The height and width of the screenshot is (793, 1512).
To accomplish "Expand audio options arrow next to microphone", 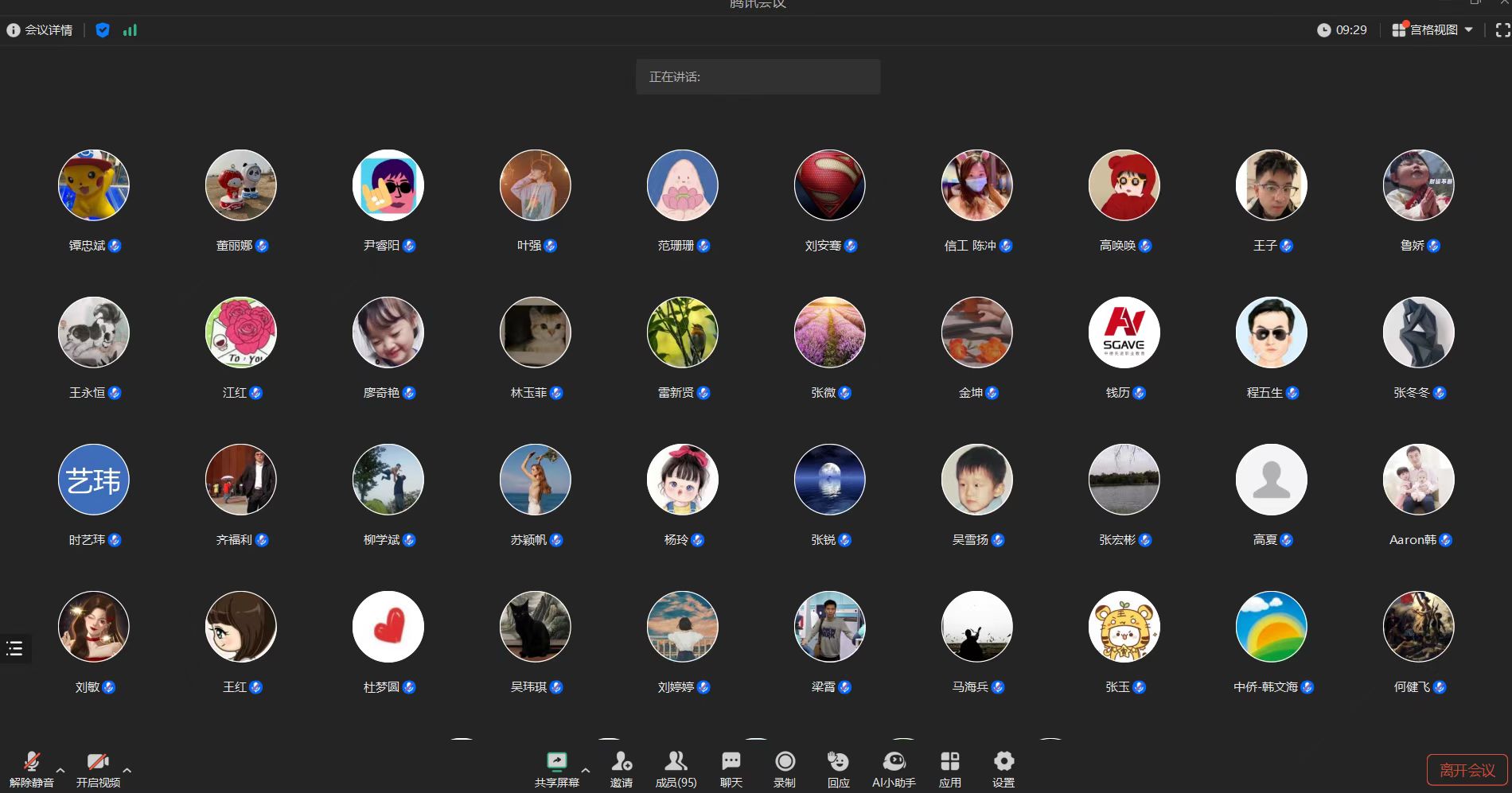I will point(60,770).
